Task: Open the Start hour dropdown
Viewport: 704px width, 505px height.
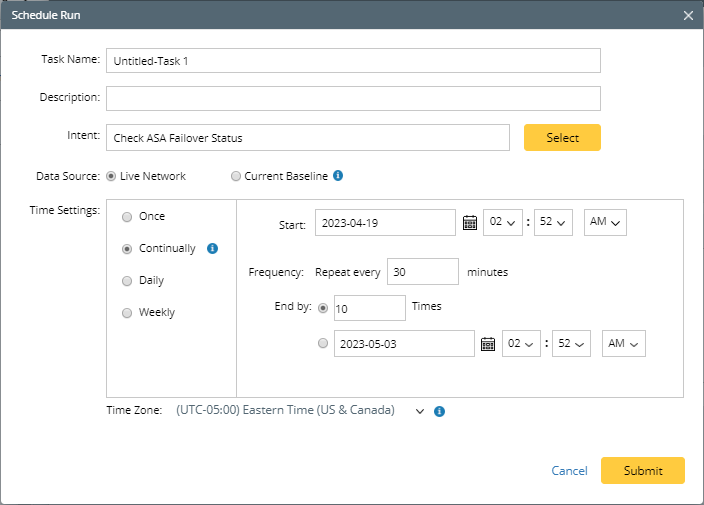Action: click(x=502, y=223)
